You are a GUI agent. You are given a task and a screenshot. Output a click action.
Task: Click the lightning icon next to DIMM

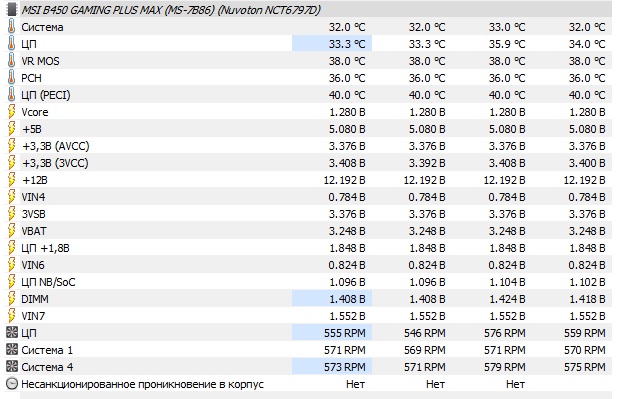coord(11,299)
